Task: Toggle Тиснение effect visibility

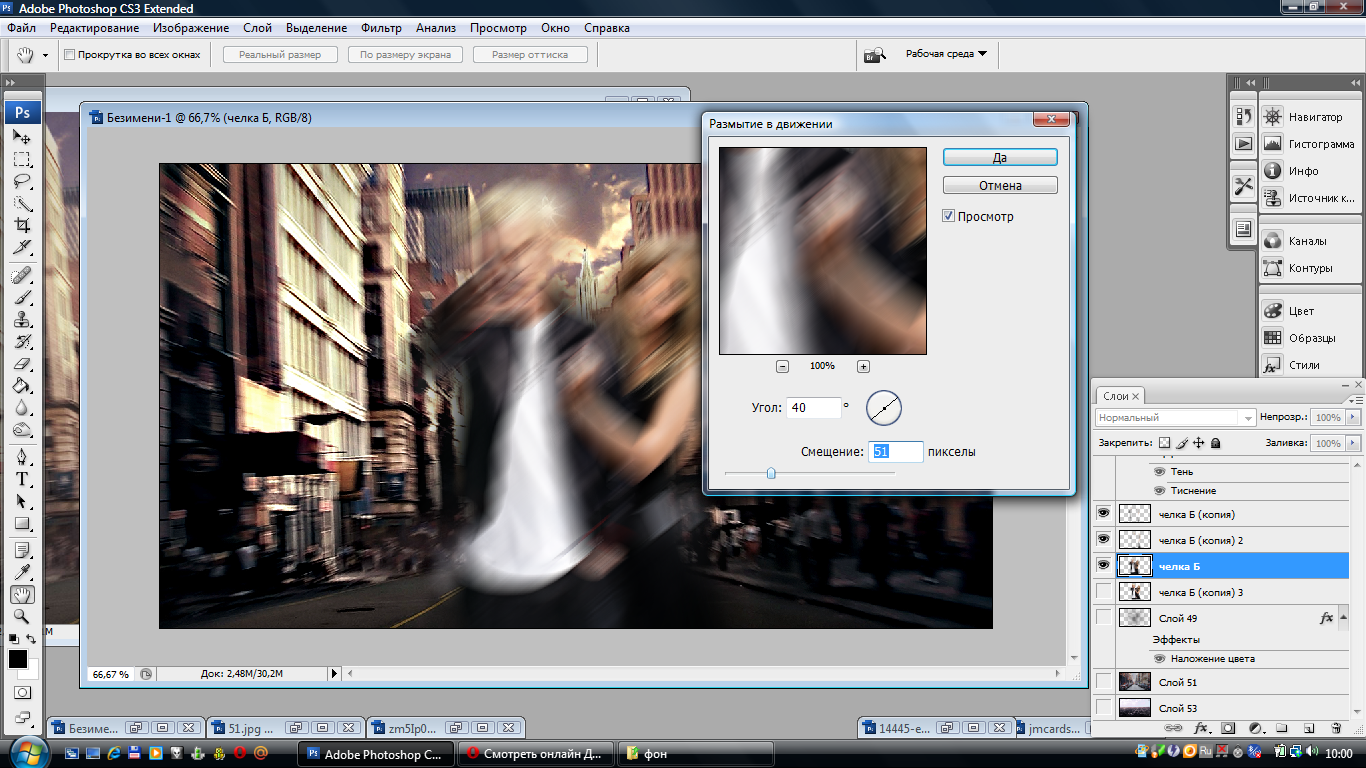Action: point(1160,491)
